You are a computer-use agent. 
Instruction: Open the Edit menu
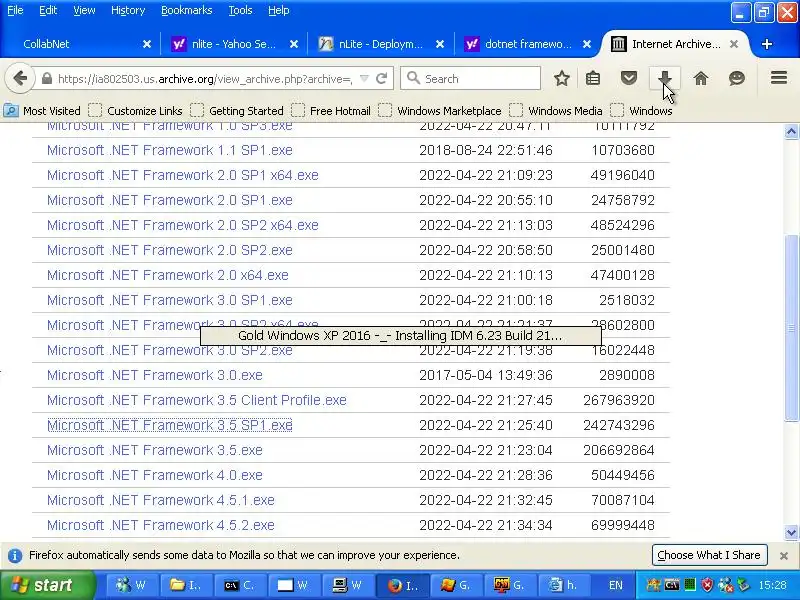48,10
